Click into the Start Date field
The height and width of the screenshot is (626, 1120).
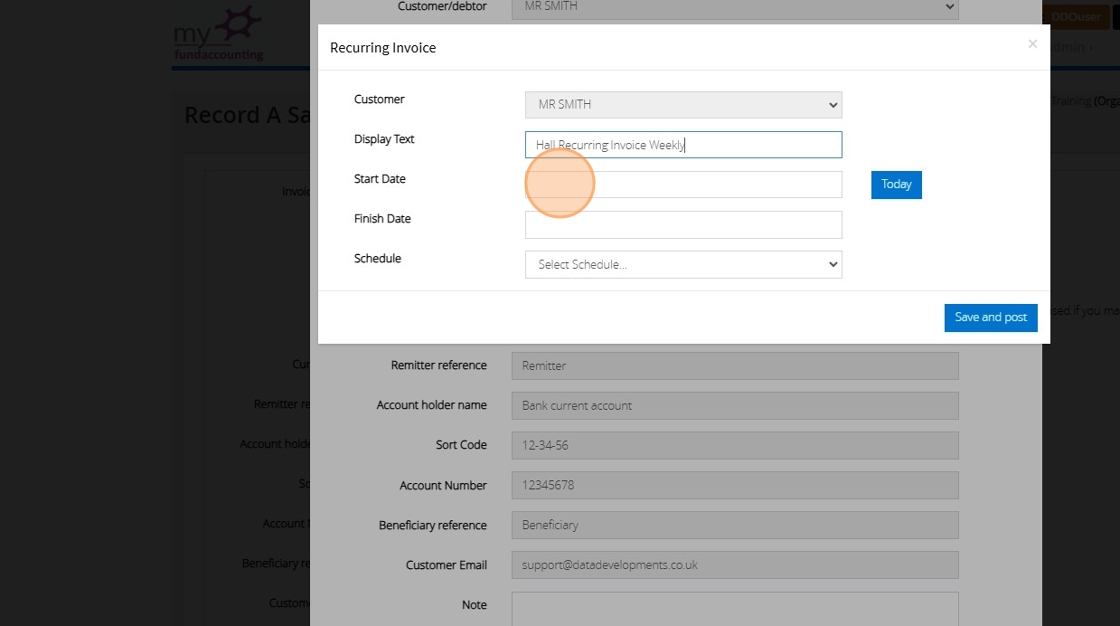pyautogui.click(x=683, y=185)
